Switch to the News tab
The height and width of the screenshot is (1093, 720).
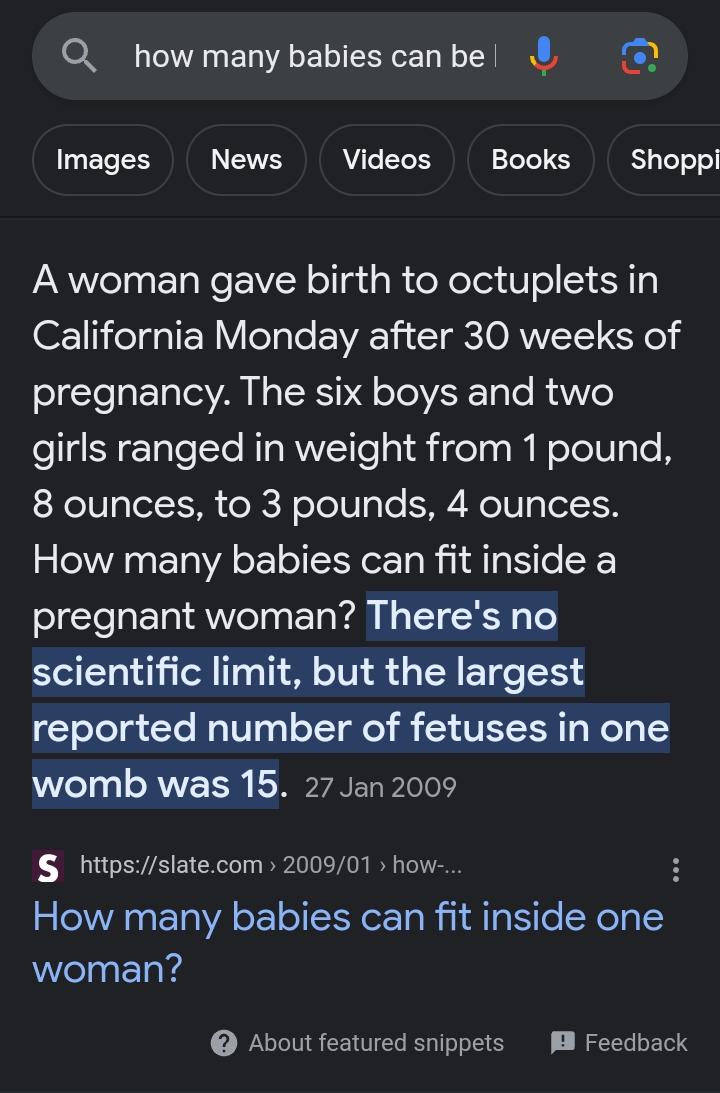pos(247,160)
